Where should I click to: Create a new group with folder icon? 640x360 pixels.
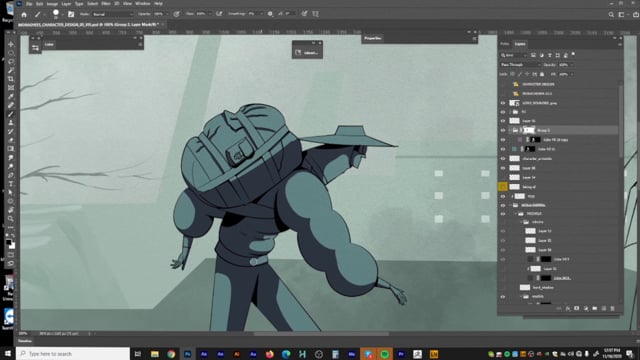point(595,309)
